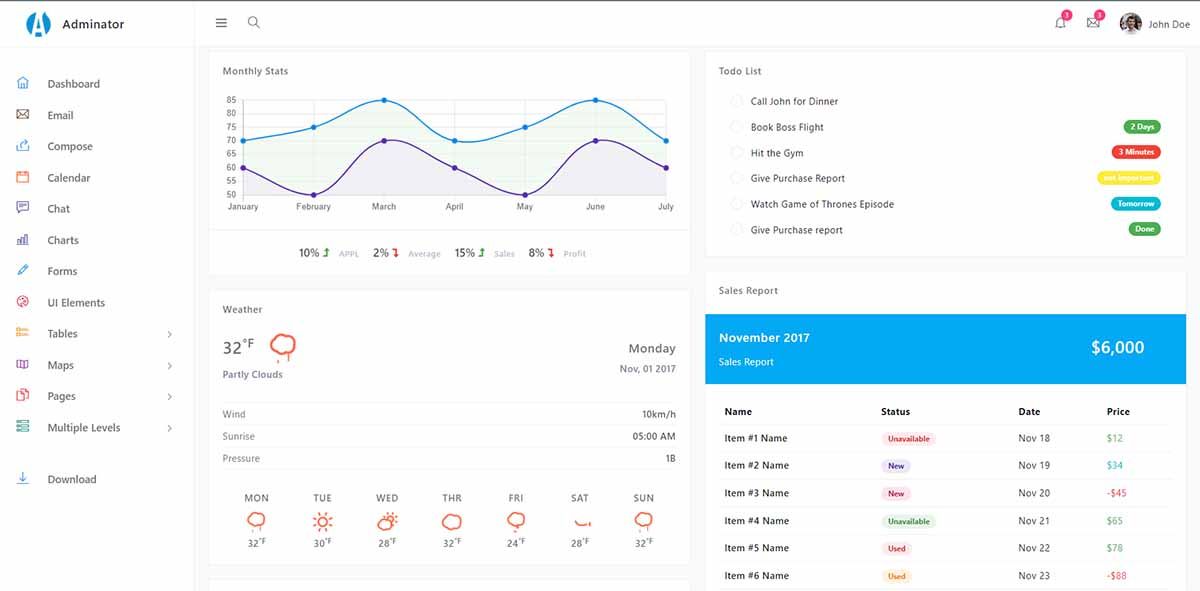Check the 'Call John for Dinner' checkbox
Image resolution: width=1200 pixels, height=591 pixels.
pyautogui.click(x=737, y=101)
